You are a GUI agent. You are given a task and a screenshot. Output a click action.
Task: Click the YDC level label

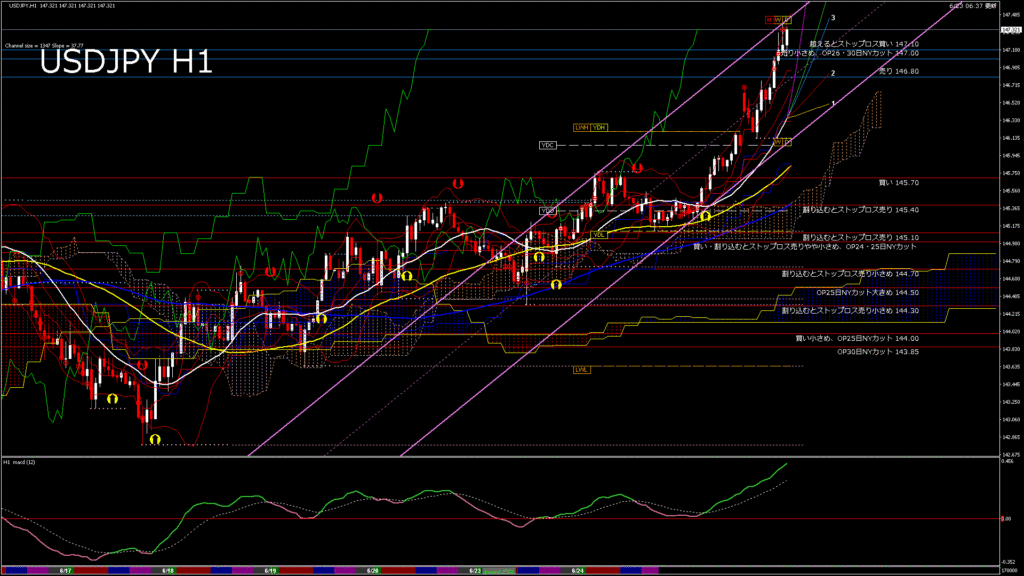point(547,145)
